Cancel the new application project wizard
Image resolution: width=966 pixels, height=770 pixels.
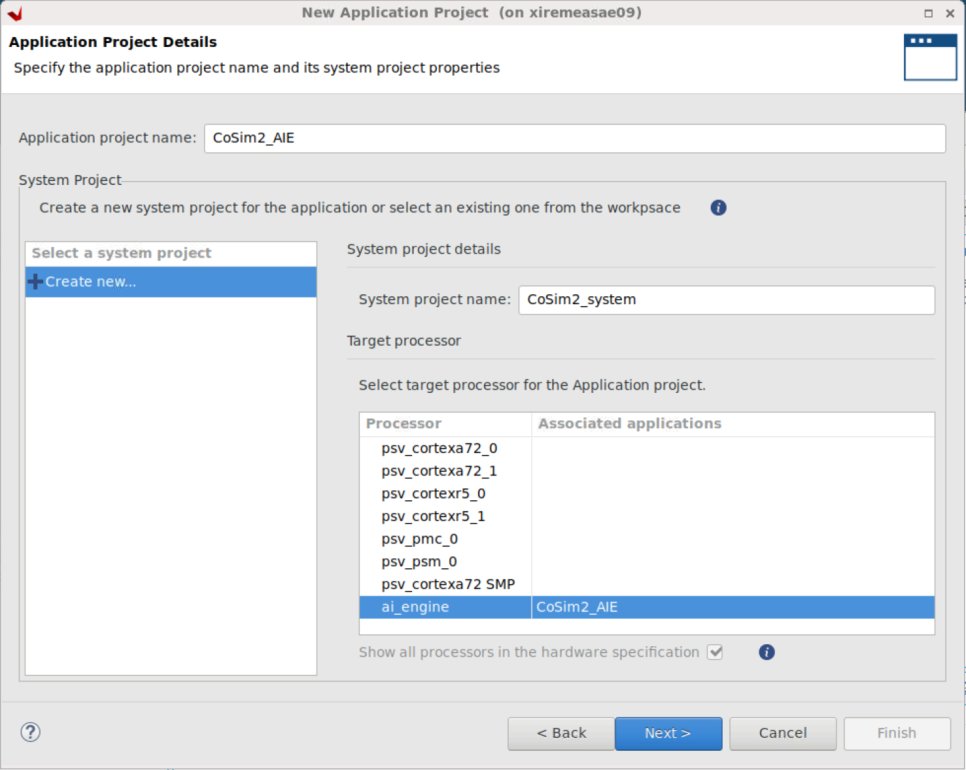782,733
